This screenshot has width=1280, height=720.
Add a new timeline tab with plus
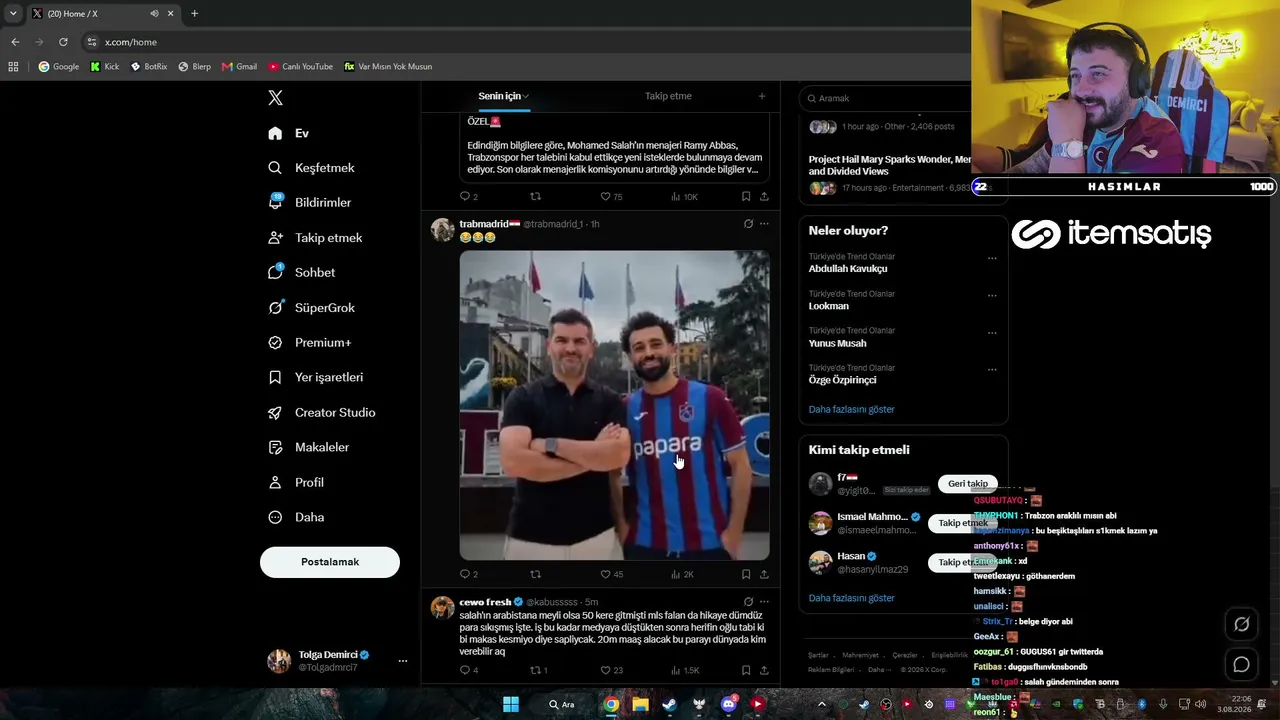(x=762, y=96)
